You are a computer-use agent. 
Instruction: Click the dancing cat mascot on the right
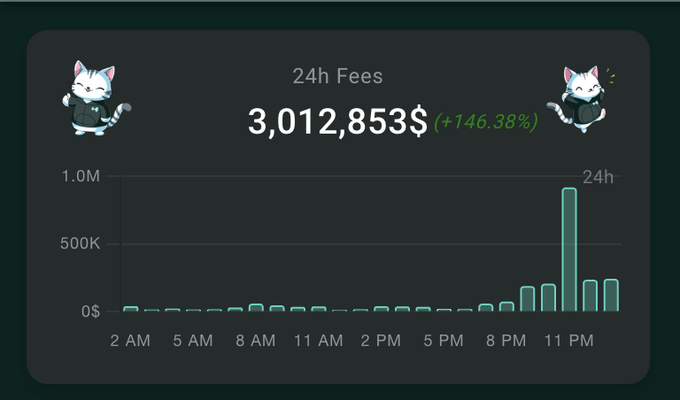click(x=581, y=99)
